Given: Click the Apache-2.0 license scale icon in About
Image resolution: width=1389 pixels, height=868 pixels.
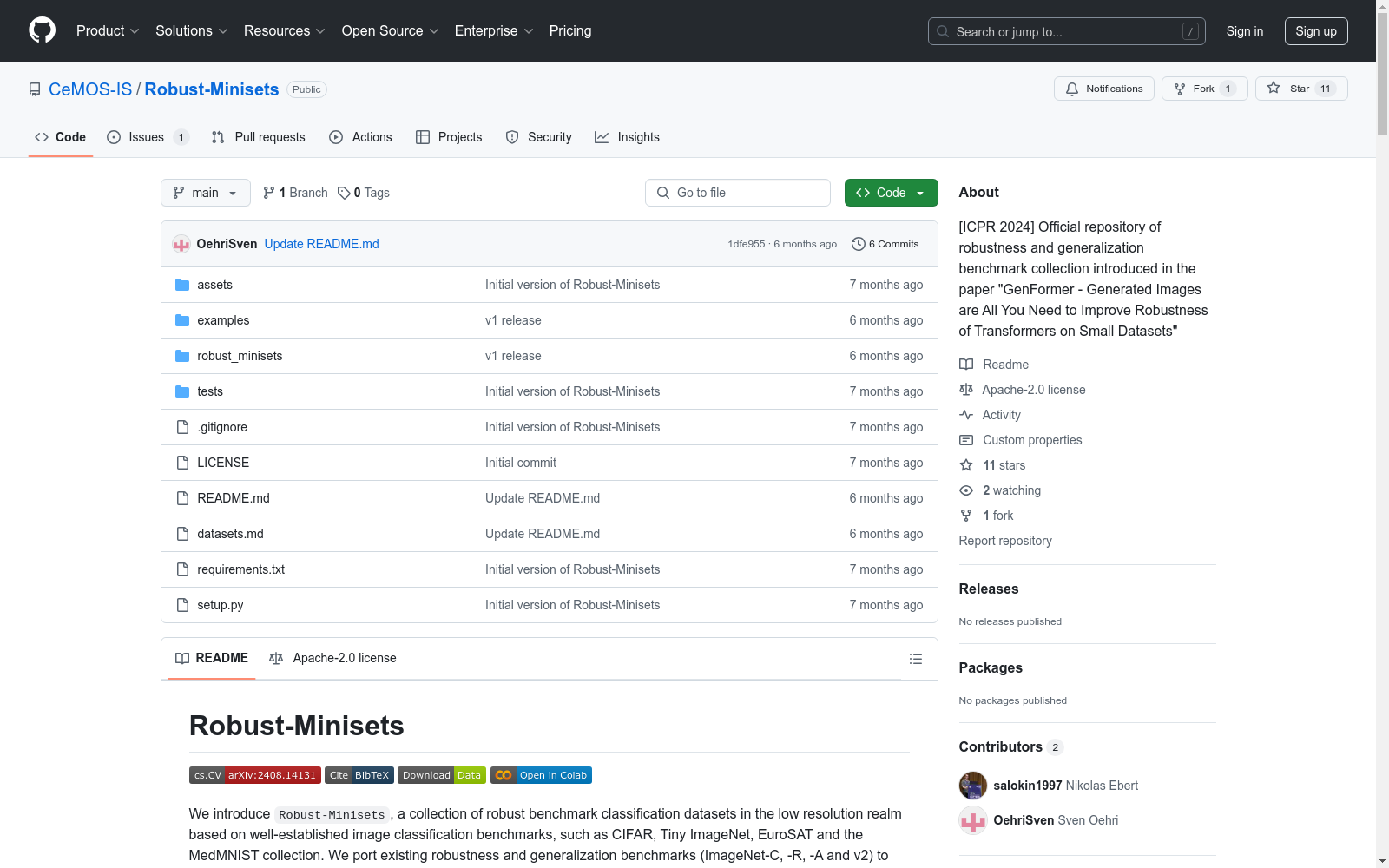Looking at the screenshot, I should [x=966, y=390].
